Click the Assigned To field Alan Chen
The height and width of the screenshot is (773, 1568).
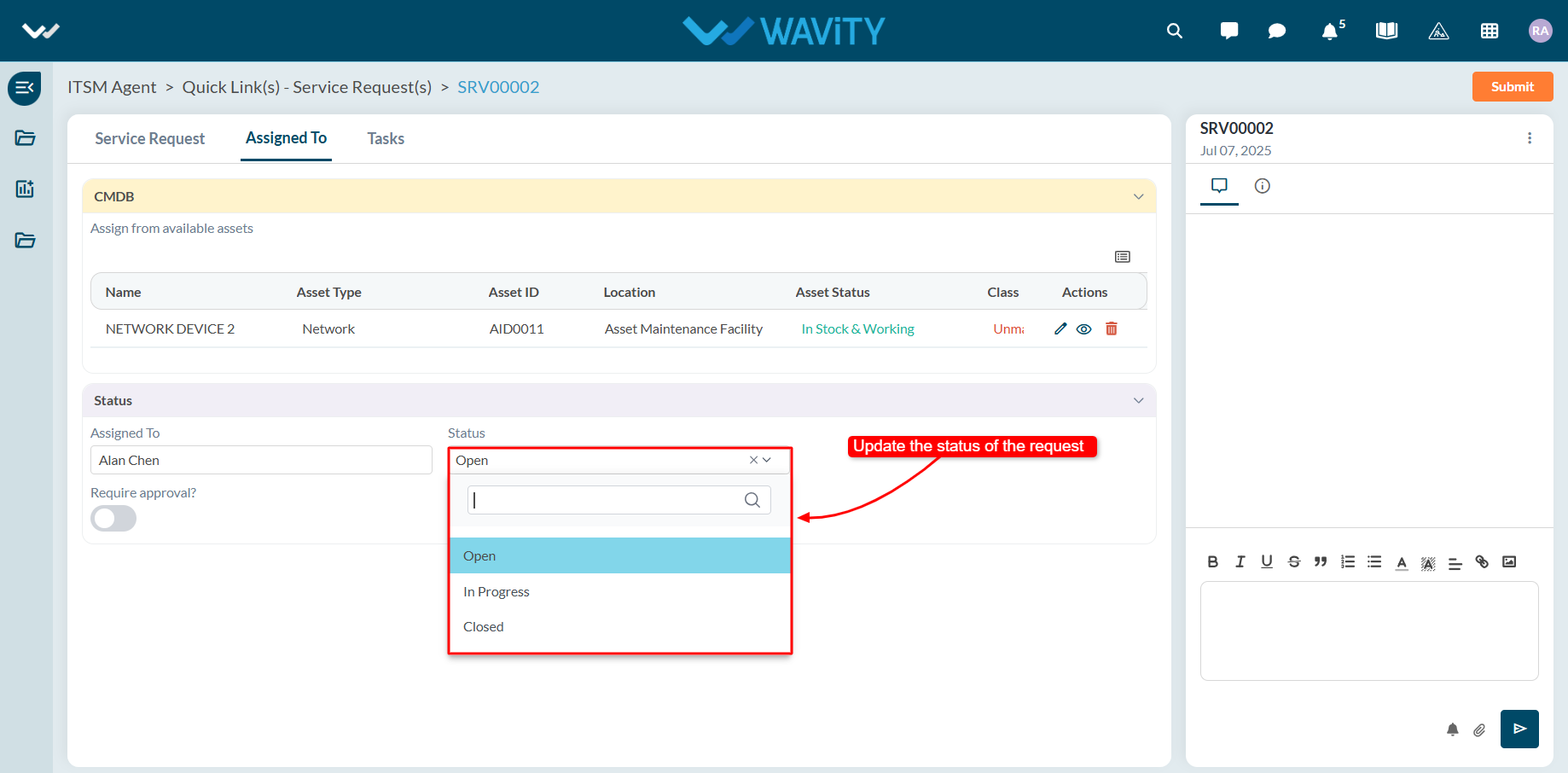click(261, 460)
